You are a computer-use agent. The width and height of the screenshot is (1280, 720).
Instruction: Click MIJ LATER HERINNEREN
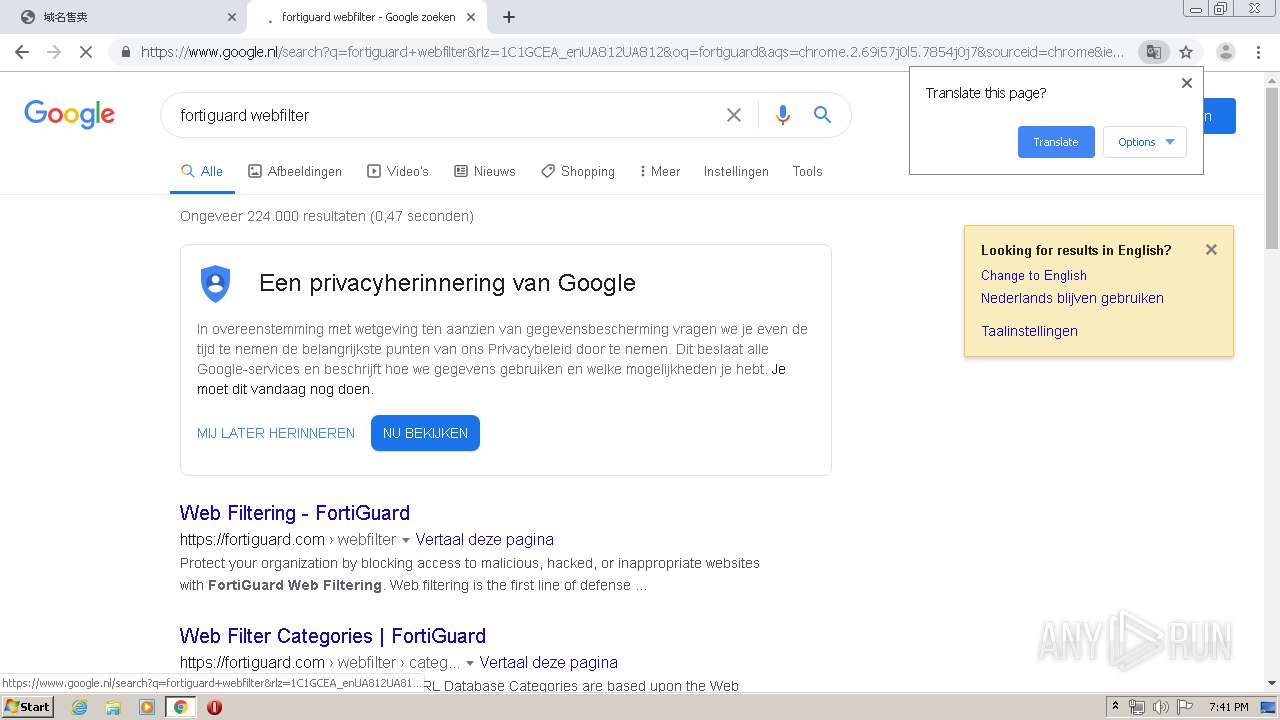(x=276, y=433)
